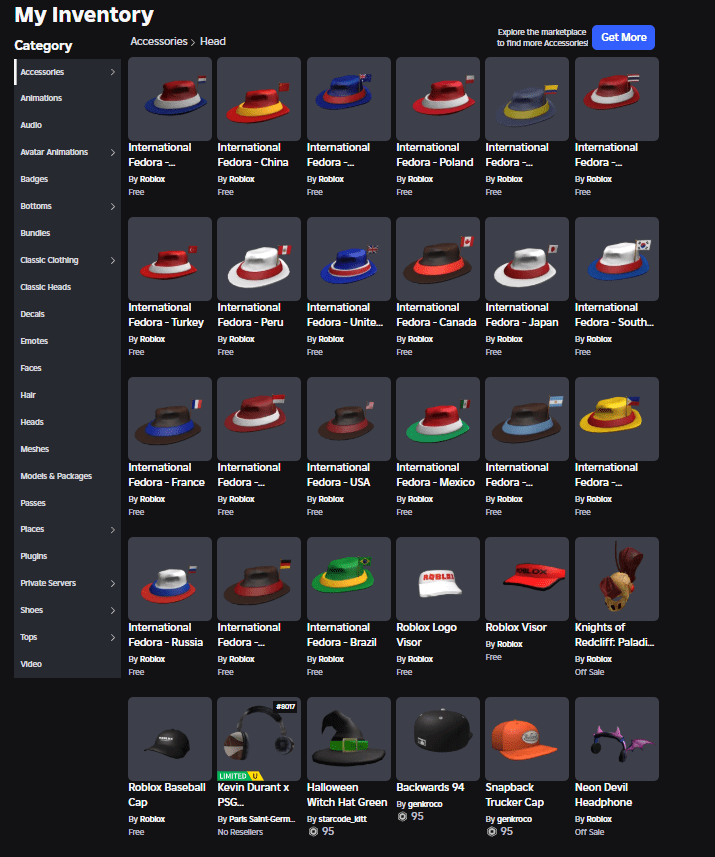Select the Backwards 94 cap image
The image size is (715, 857).
438,738
